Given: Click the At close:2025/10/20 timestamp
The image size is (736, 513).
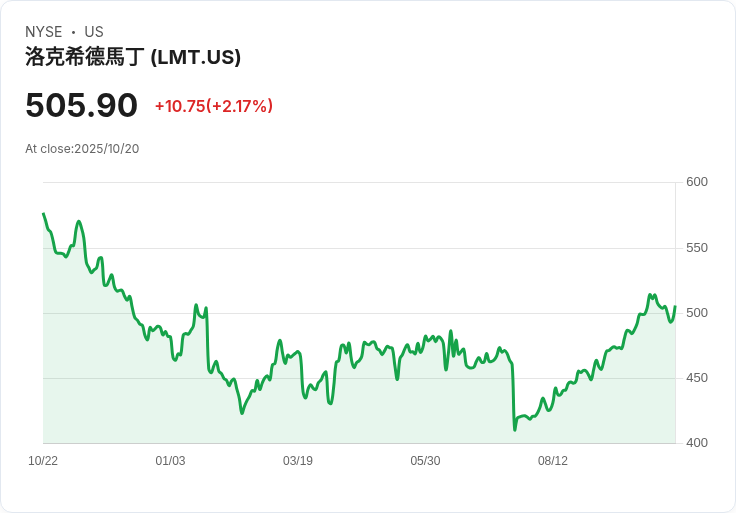Looking at the screenshot, I should click(82, 149).
